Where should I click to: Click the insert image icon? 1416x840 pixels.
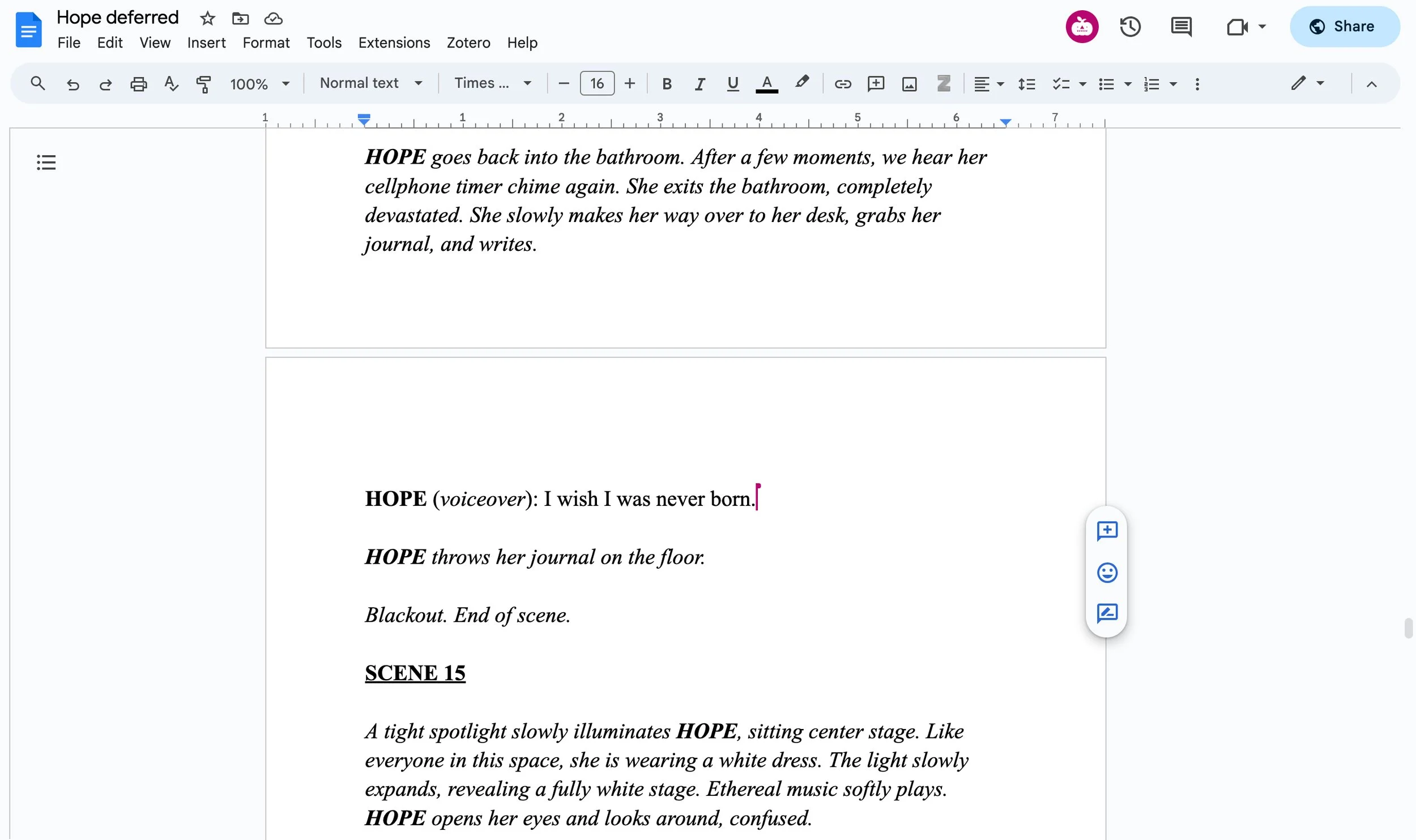tap(909, 84)
